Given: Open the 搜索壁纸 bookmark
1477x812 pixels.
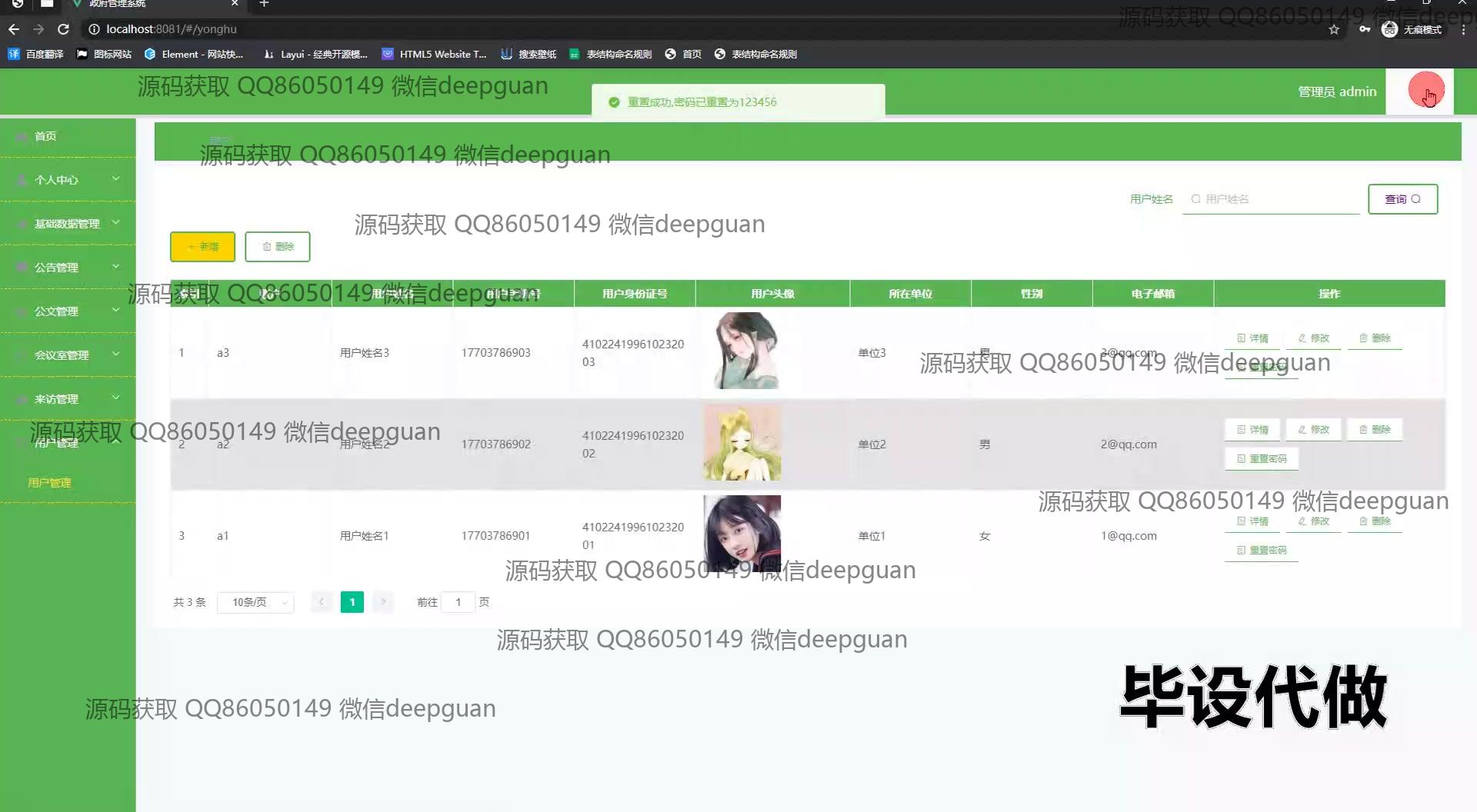Looking at the screenshot, I should pyautogui.click(x=528, y=54).
